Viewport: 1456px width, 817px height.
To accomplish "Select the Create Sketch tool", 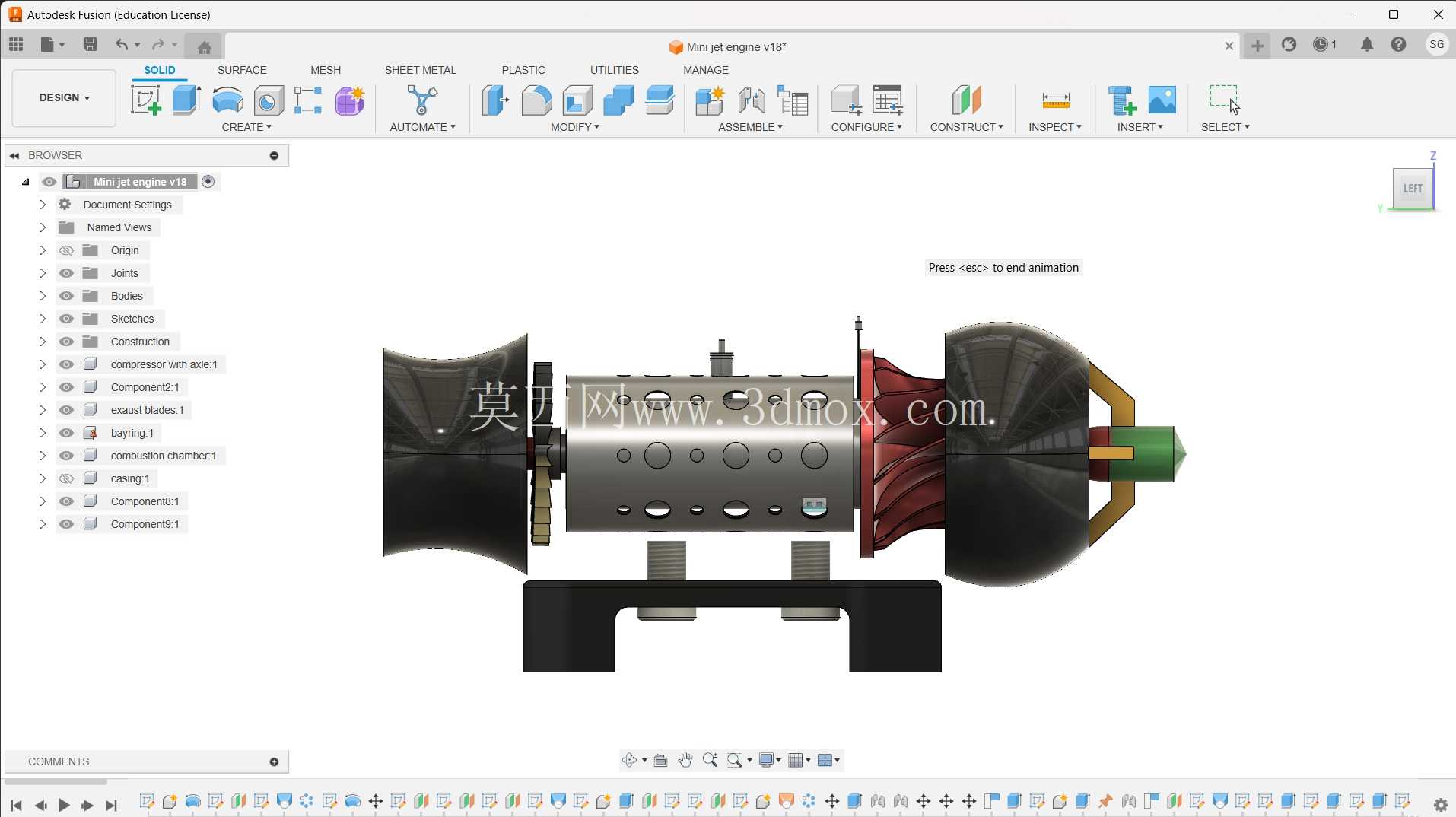I will click(145, 100).
